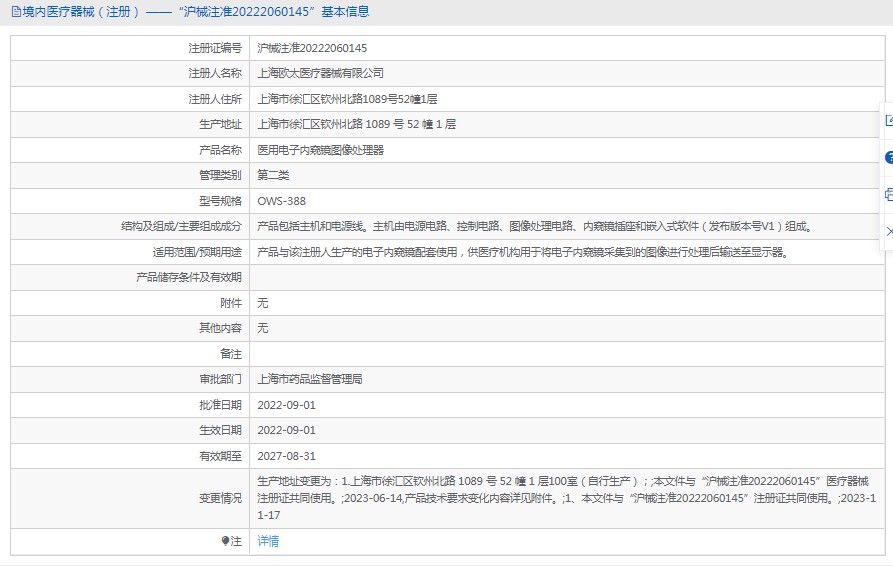This screenshot has height=566, width=893.
Task: Click the 结构及组成/主要组成成分 label
Action: (x=181, y=227)
